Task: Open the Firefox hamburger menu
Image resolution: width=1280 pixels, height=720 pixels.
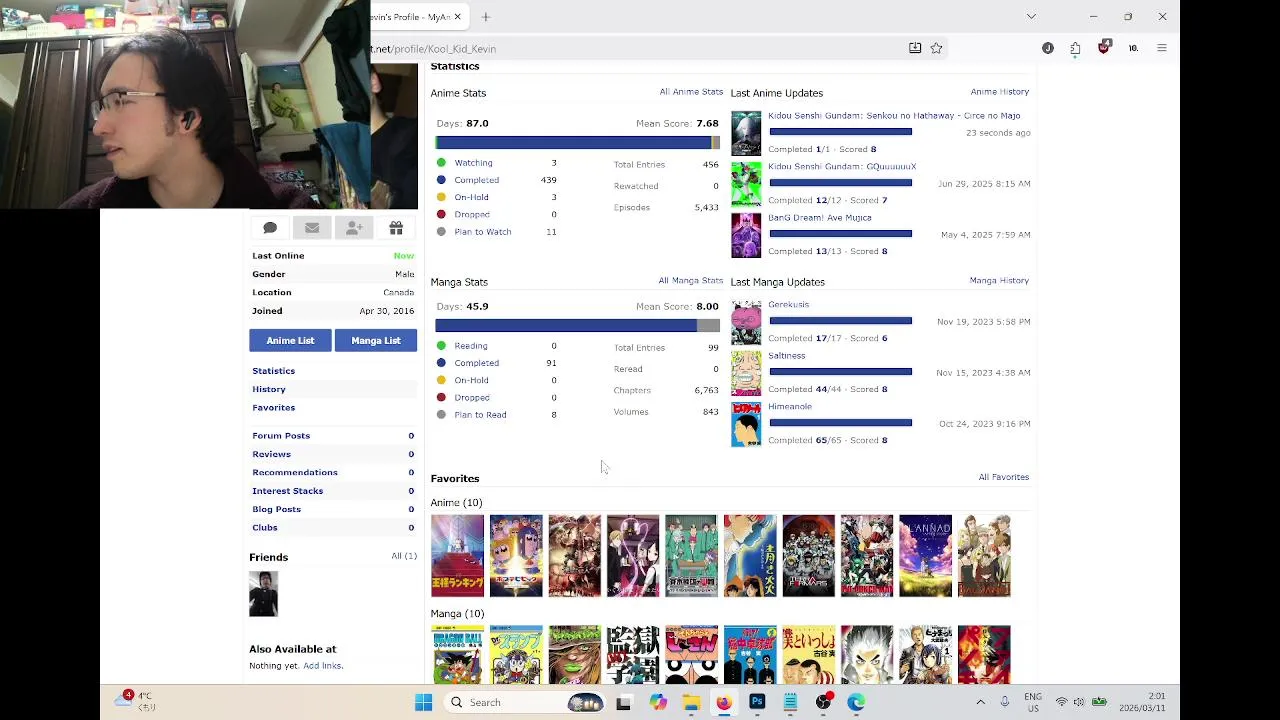Action: [1161, 48]
